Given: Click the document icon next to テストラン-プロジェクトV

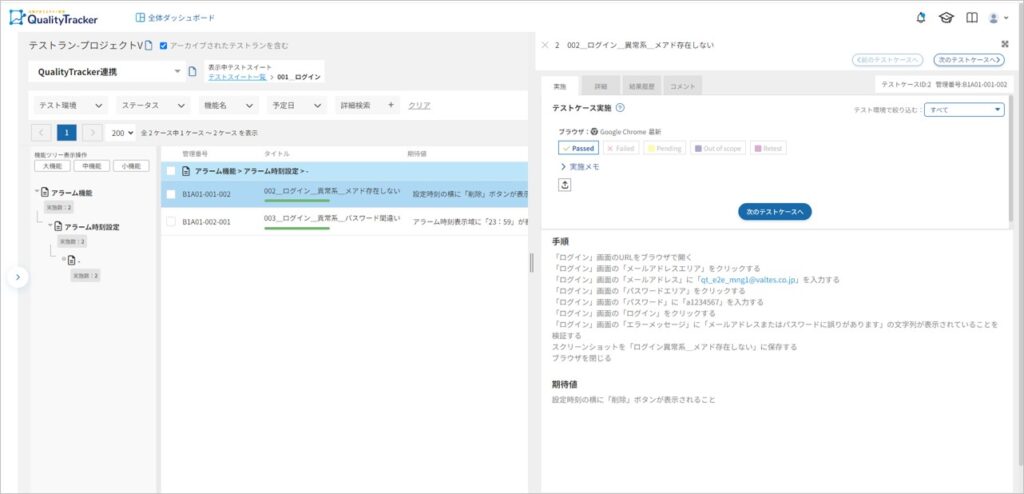Looking at the screenshot, I should point(149,46).
